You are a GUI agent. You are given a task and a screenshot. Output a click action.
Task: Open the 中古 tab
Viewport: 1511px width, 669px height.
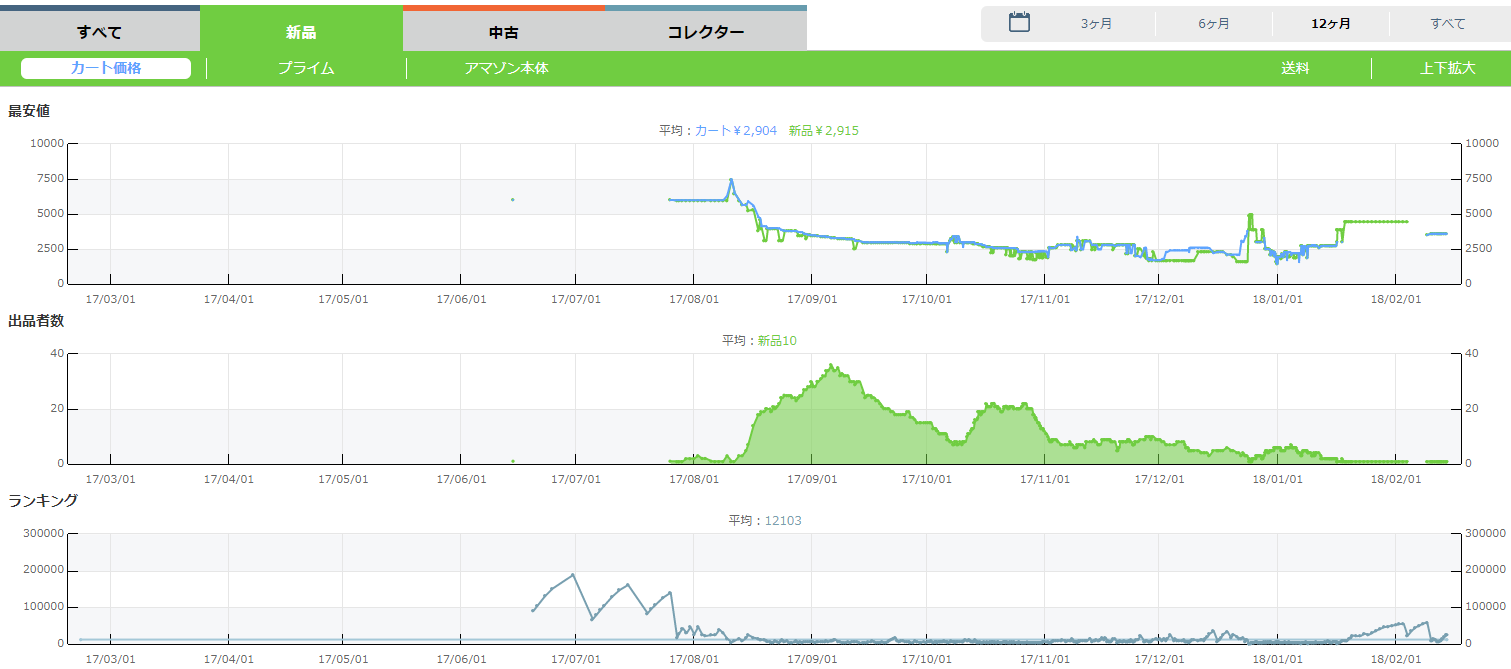coord(503,31)
